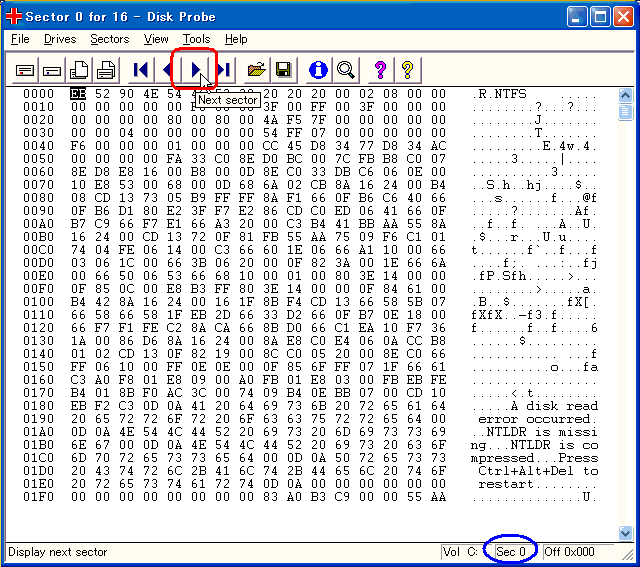
Task: Select the first hex byte EB
Action: coord(78,94)
